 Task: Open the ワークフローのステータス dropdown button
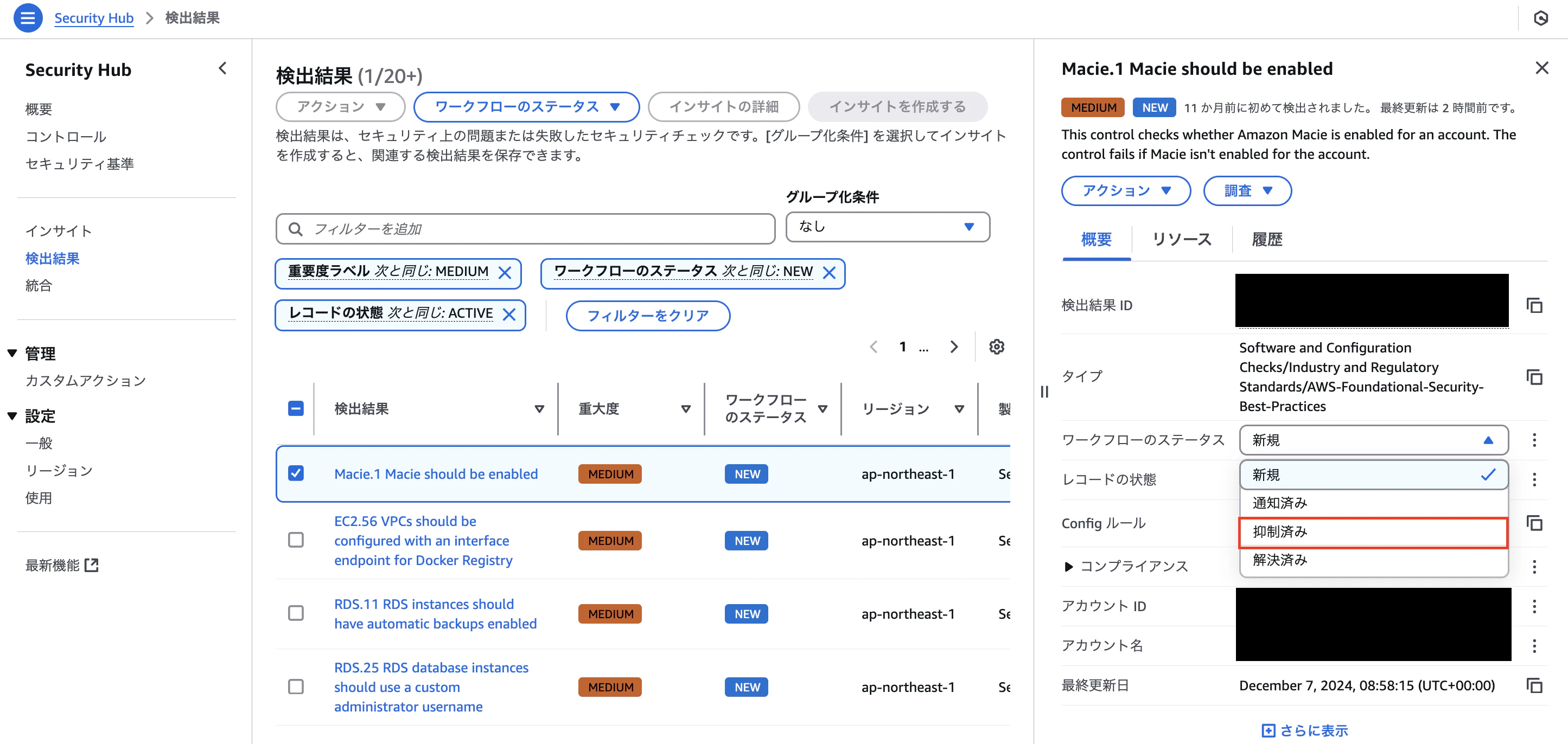pyautogui.click(x=526, y=107)
